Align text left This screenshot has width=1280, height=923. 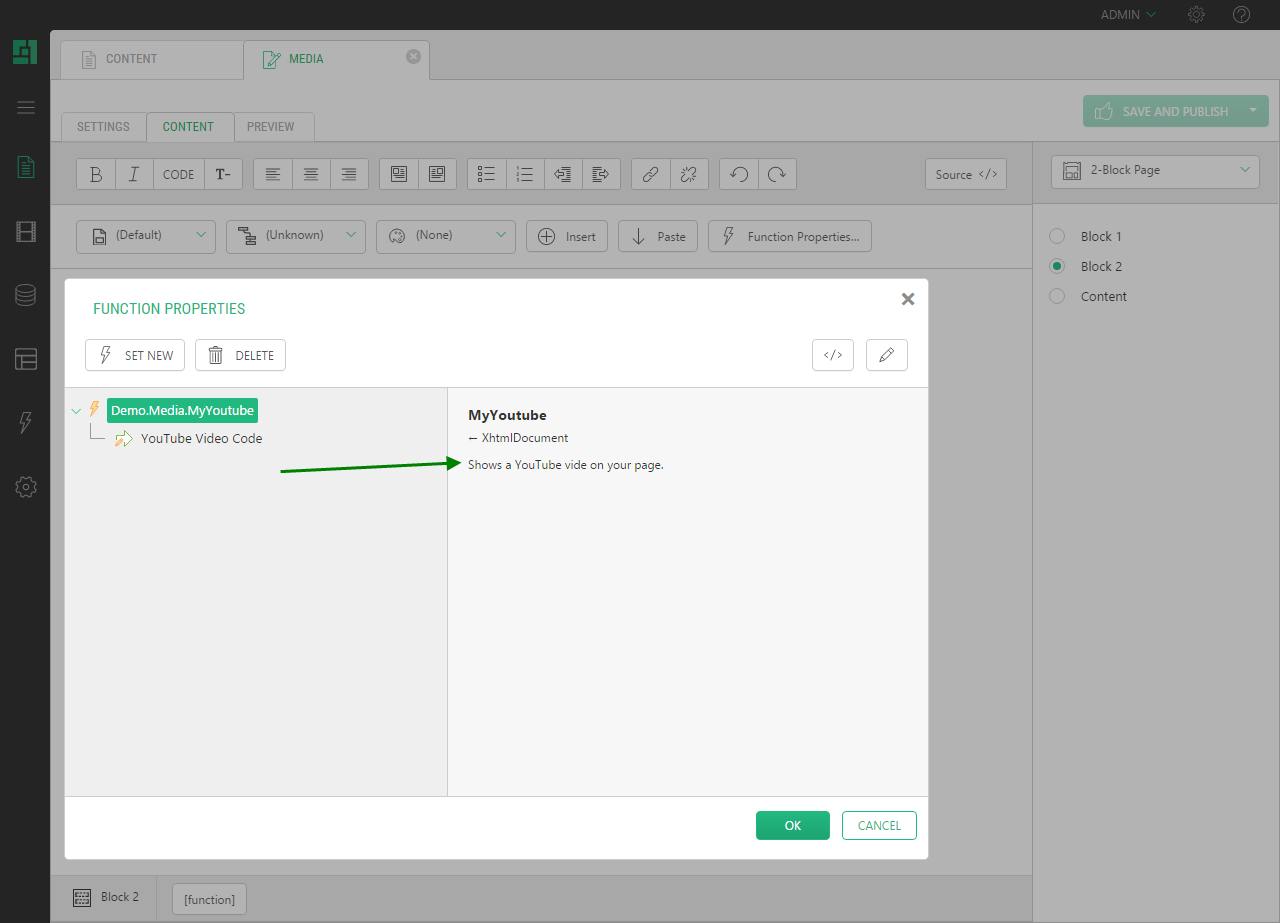pyautogui.click(x=273, y=174)
